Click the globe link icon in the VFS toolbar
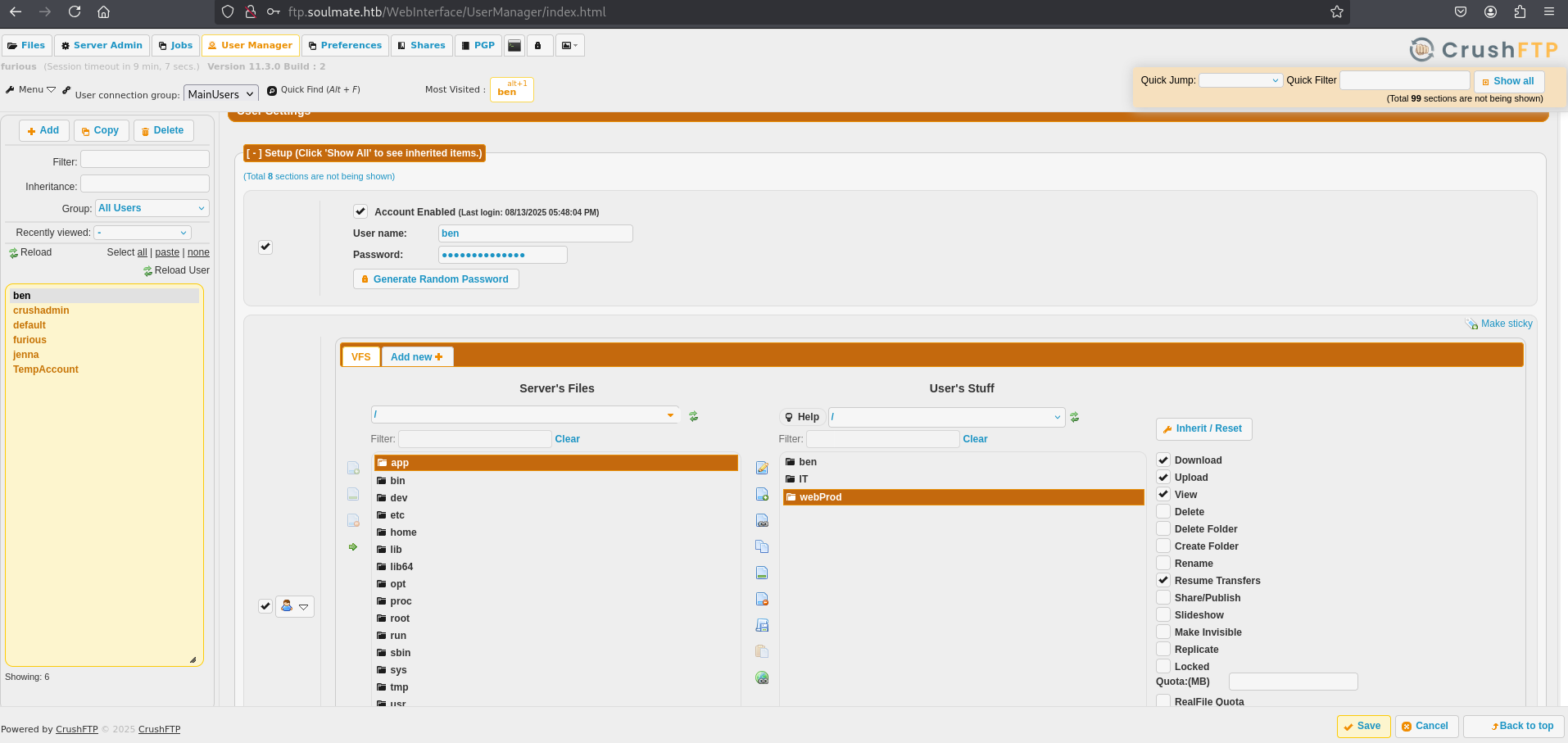The image size is (1568, 743). 762,677
